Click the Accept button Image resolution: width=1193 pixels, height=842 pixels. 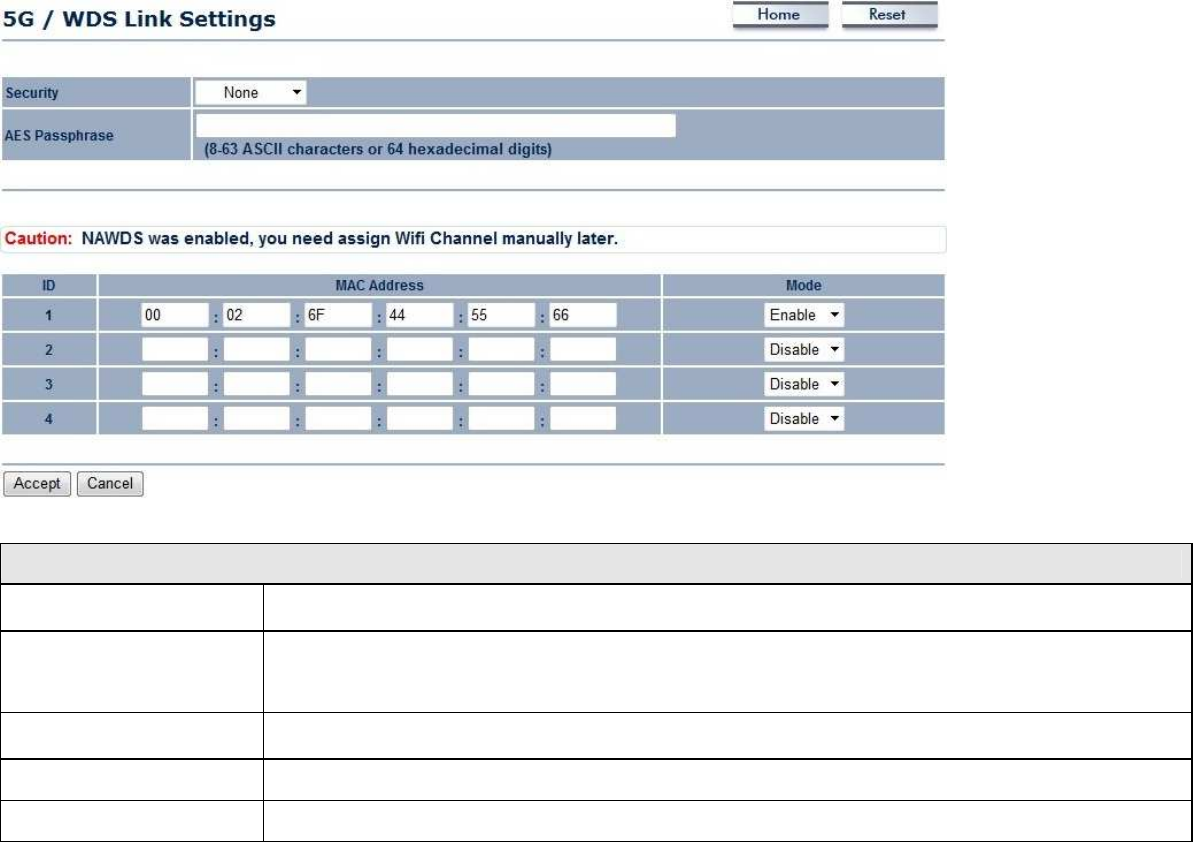tap(37, 484)
